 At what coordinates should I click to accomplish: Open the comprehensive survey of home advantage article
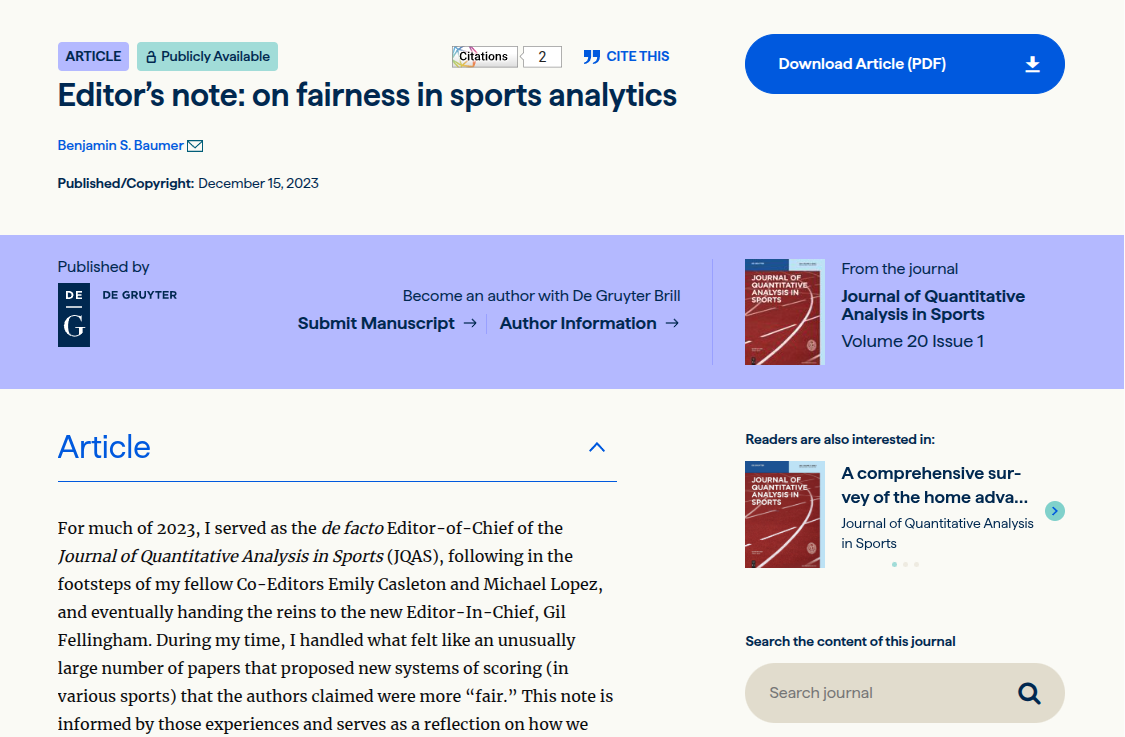point(934,485)
